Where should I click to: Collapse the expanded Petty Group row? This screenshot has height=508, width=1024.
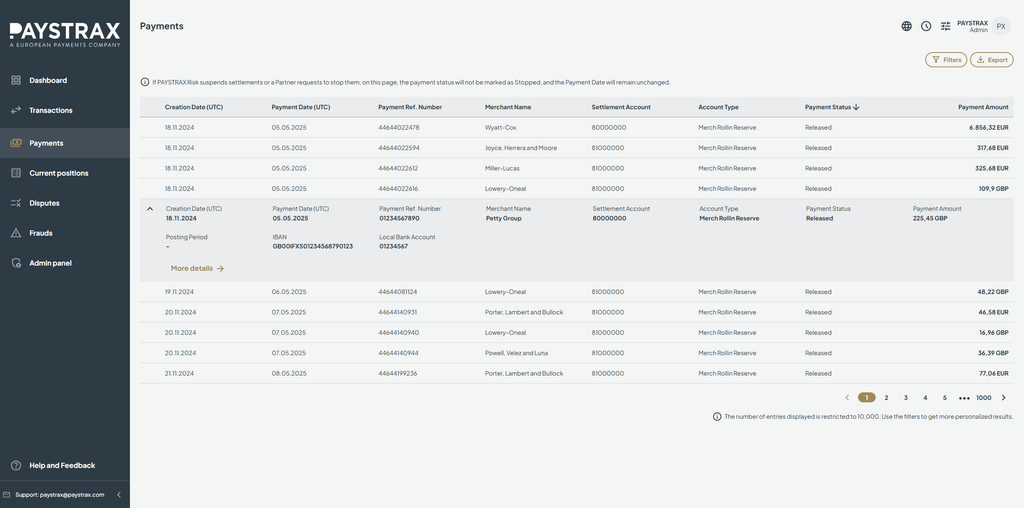[x=150, y=209]
